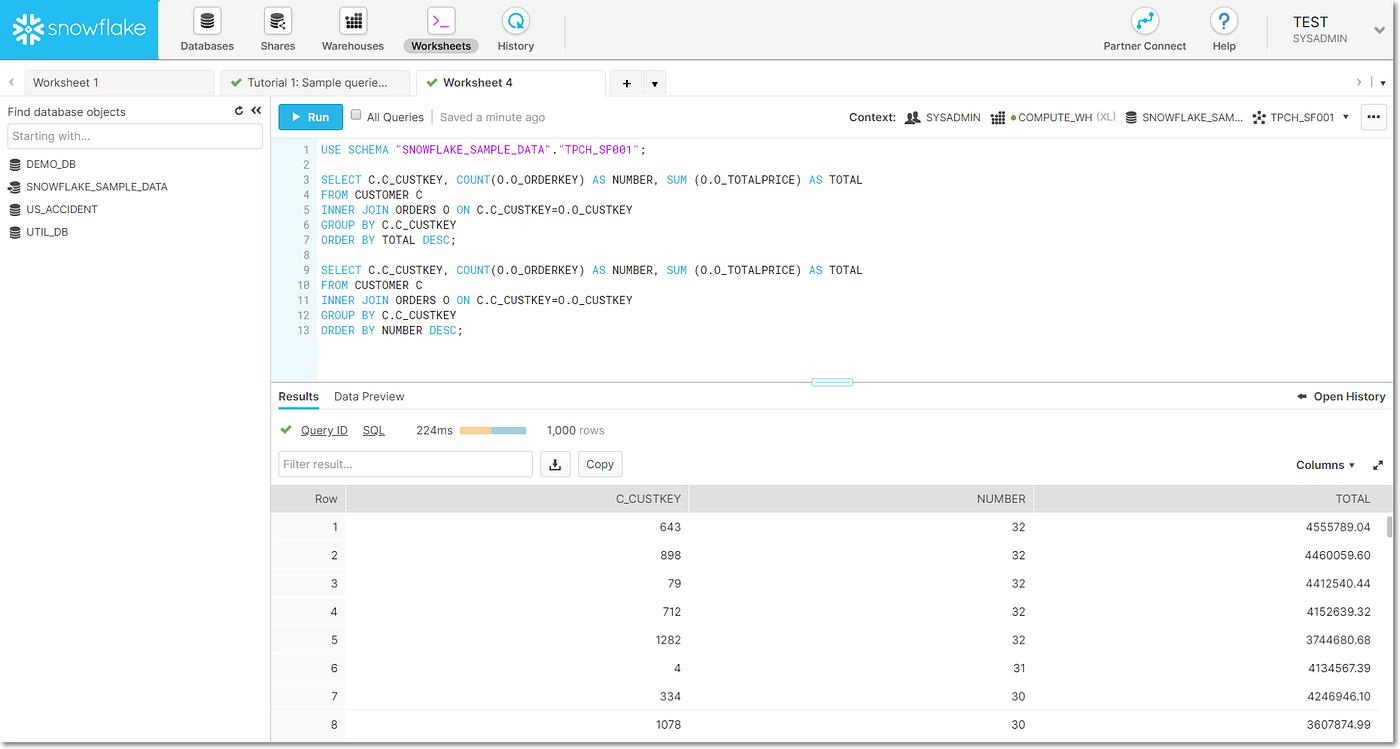The width and height of the screenshot is (1400, 749).
Task: Enable the All Queries checkbox
Action: (x=356, y=116)
